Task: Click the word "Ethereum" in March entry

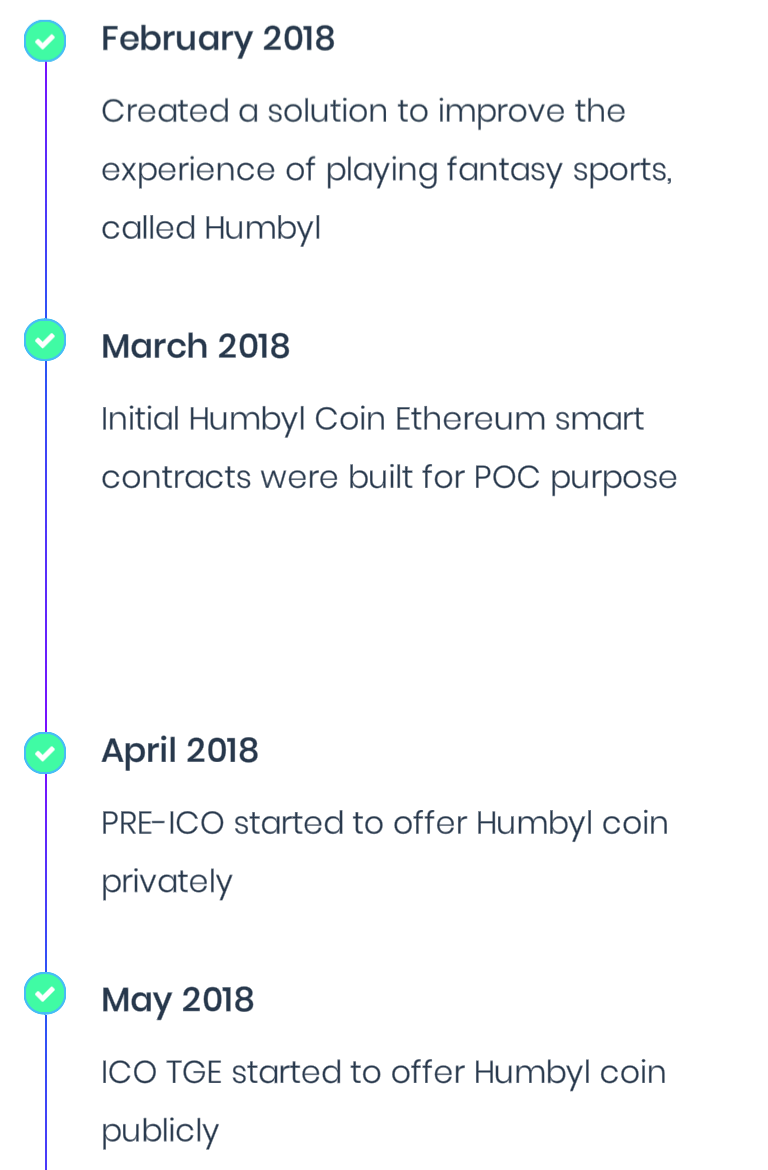Action: [470, 419]
